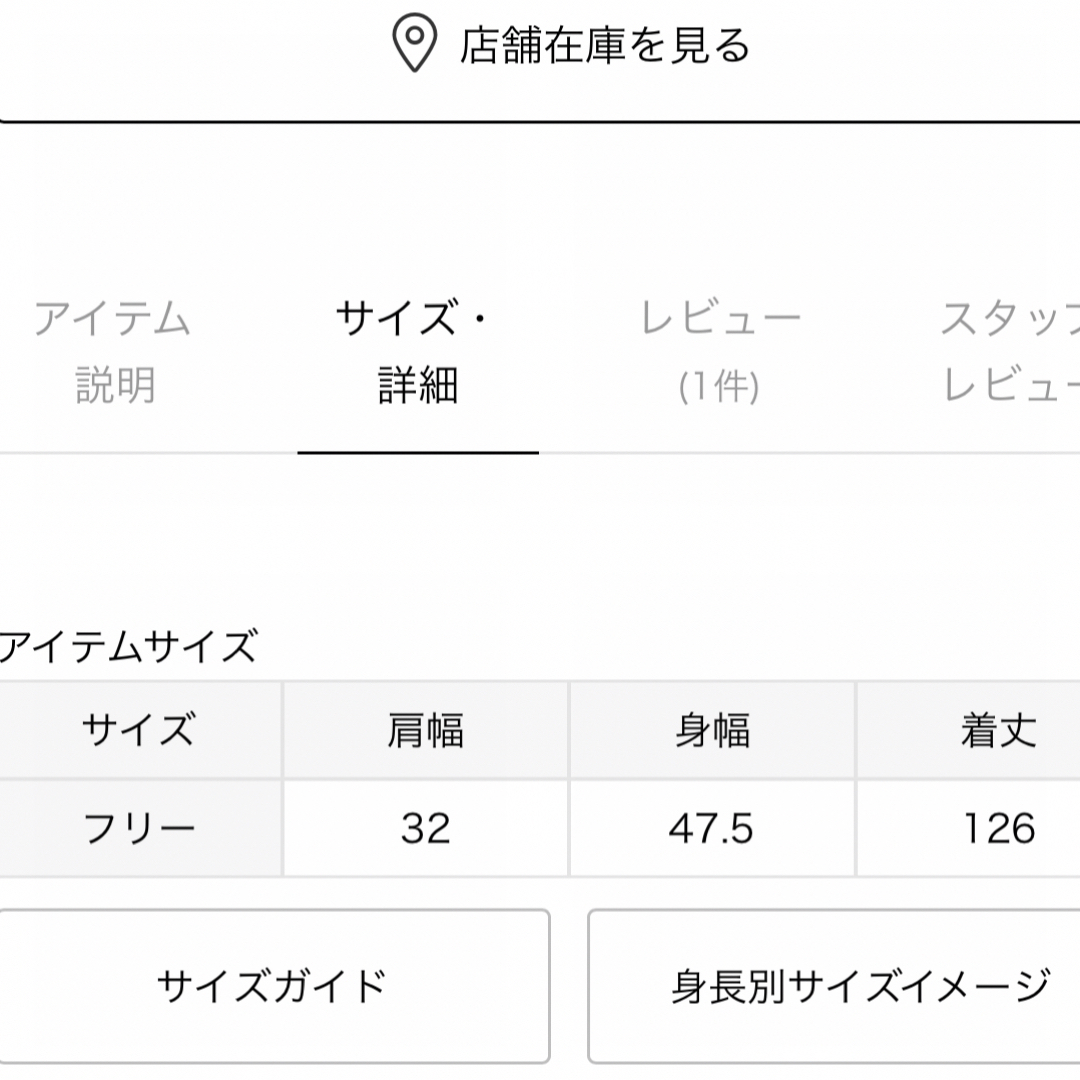Click the 身幅 column header

712,730
